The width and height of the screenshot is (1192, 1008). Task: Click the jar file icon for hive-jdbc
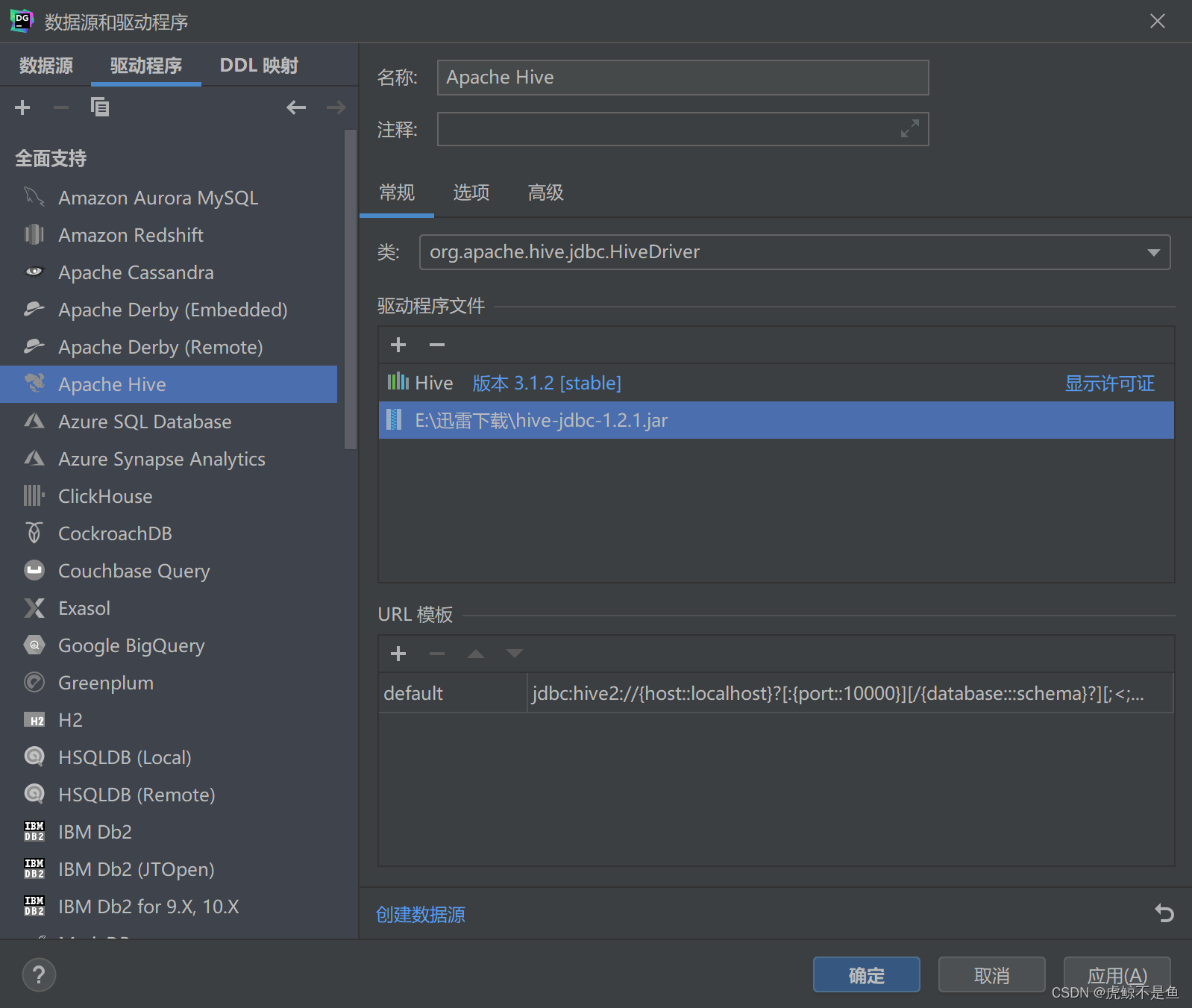[395, 420]
